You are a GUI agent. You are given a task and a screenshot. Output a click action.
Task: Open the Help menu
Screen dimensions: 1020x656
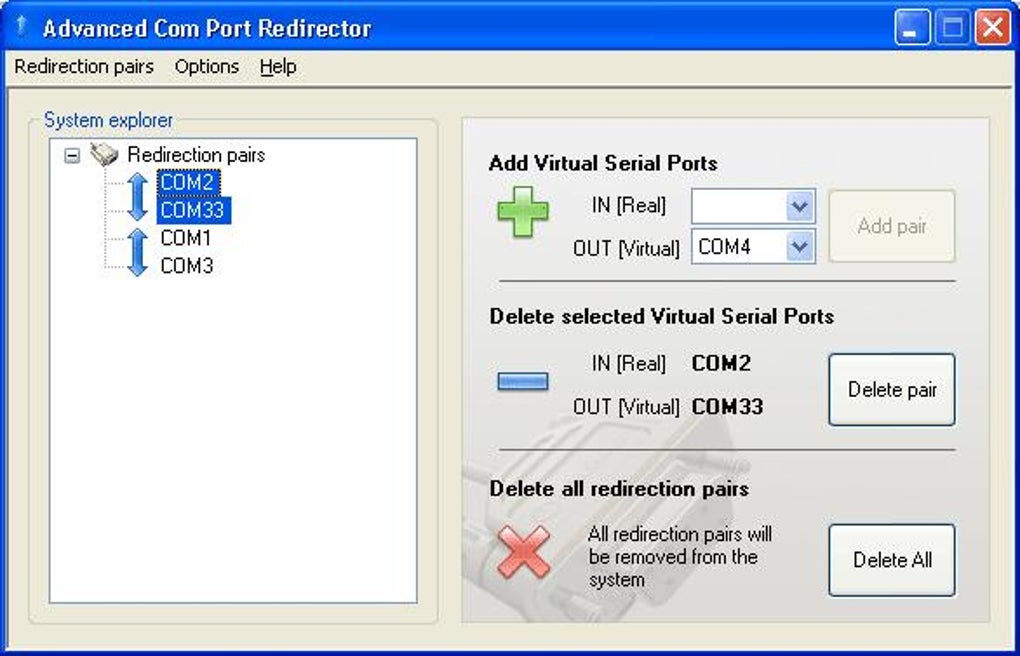pos(278,67)
